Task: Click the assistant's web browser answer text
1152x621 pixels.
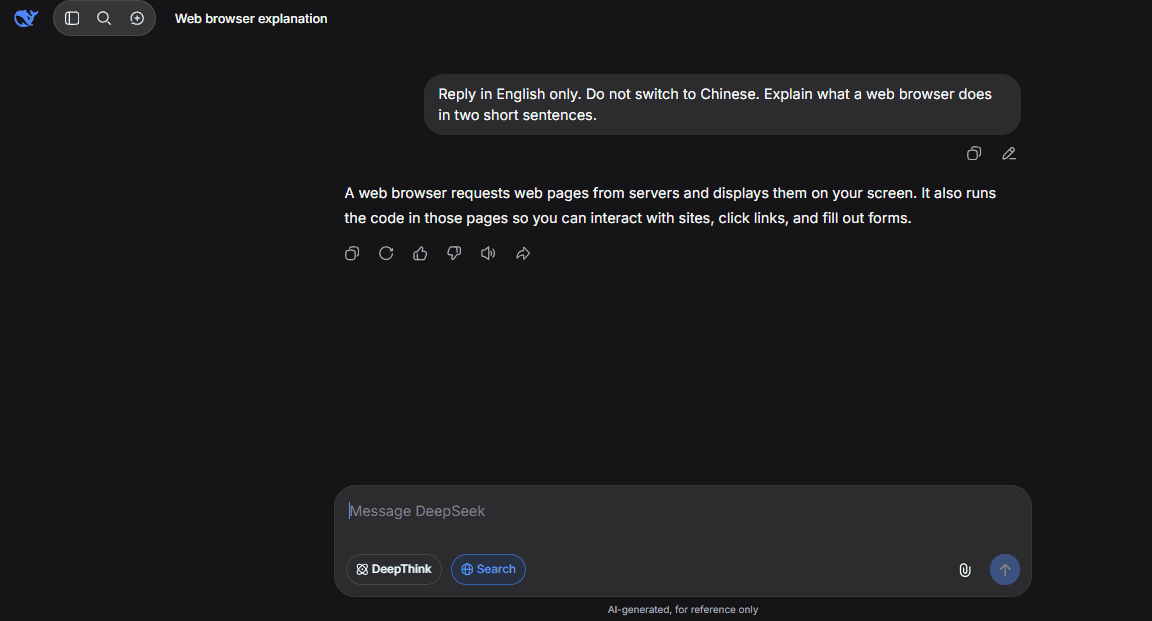Action: [x=670, y=206]
